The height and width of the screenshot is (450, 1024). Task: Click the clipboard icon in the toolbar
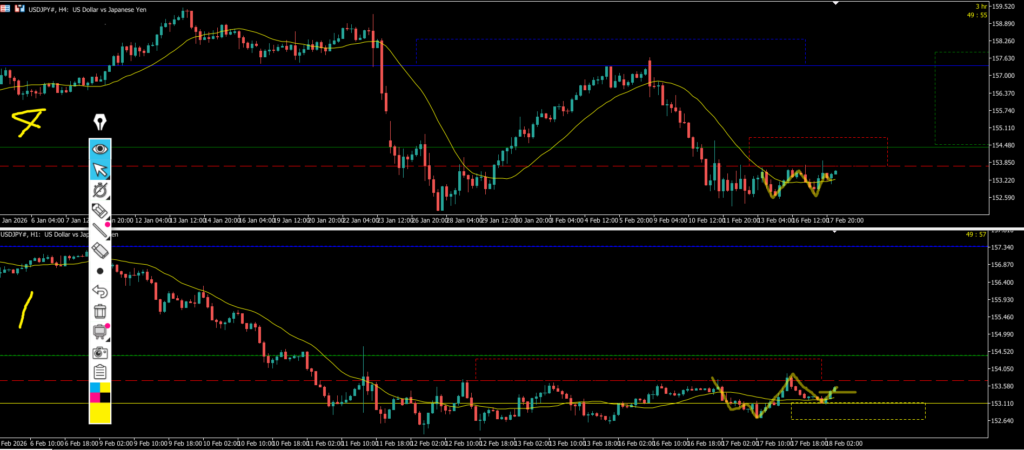click(x=100, y=372)
